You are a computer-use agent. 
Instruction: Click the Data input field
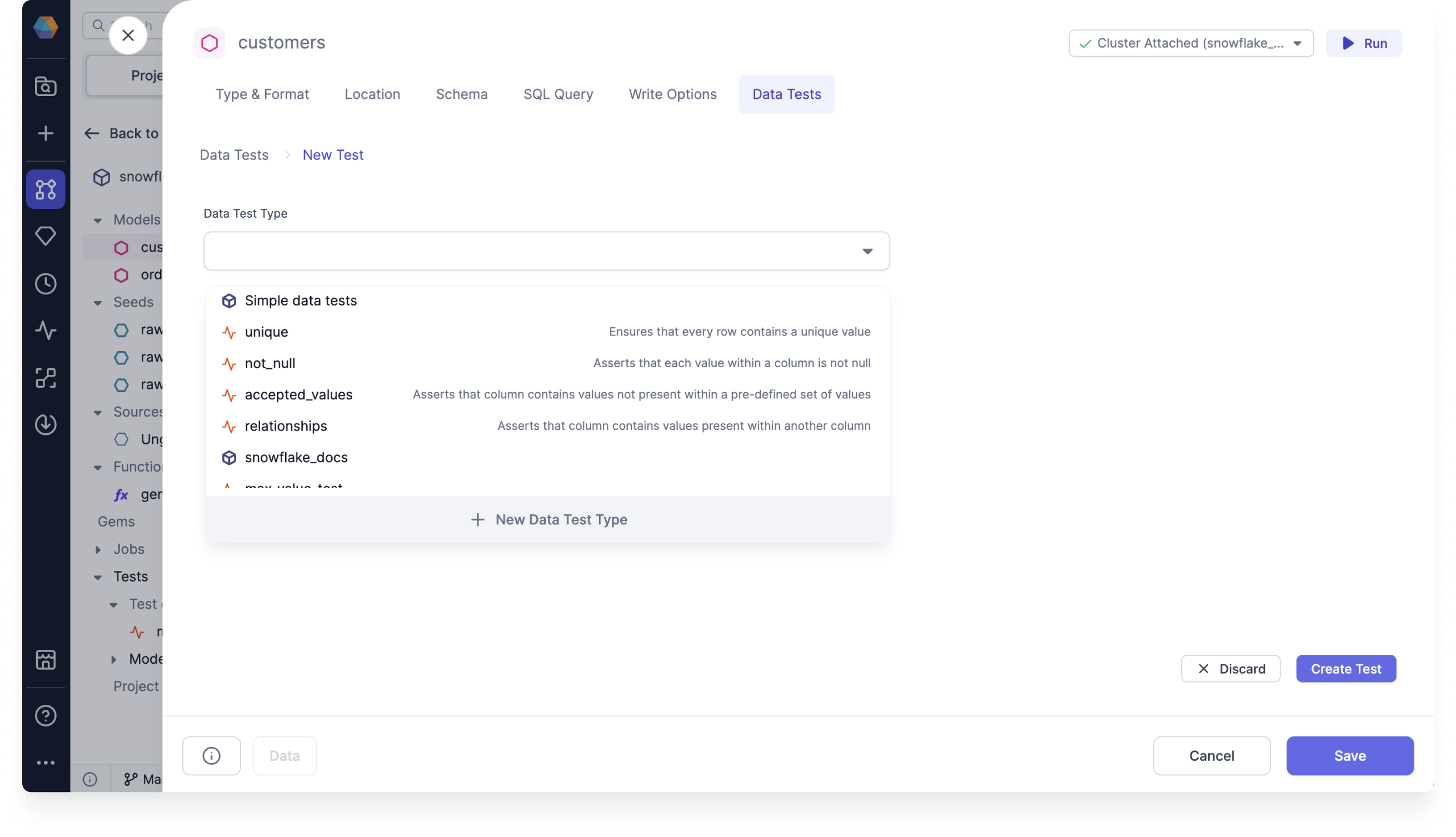(284, 755)
